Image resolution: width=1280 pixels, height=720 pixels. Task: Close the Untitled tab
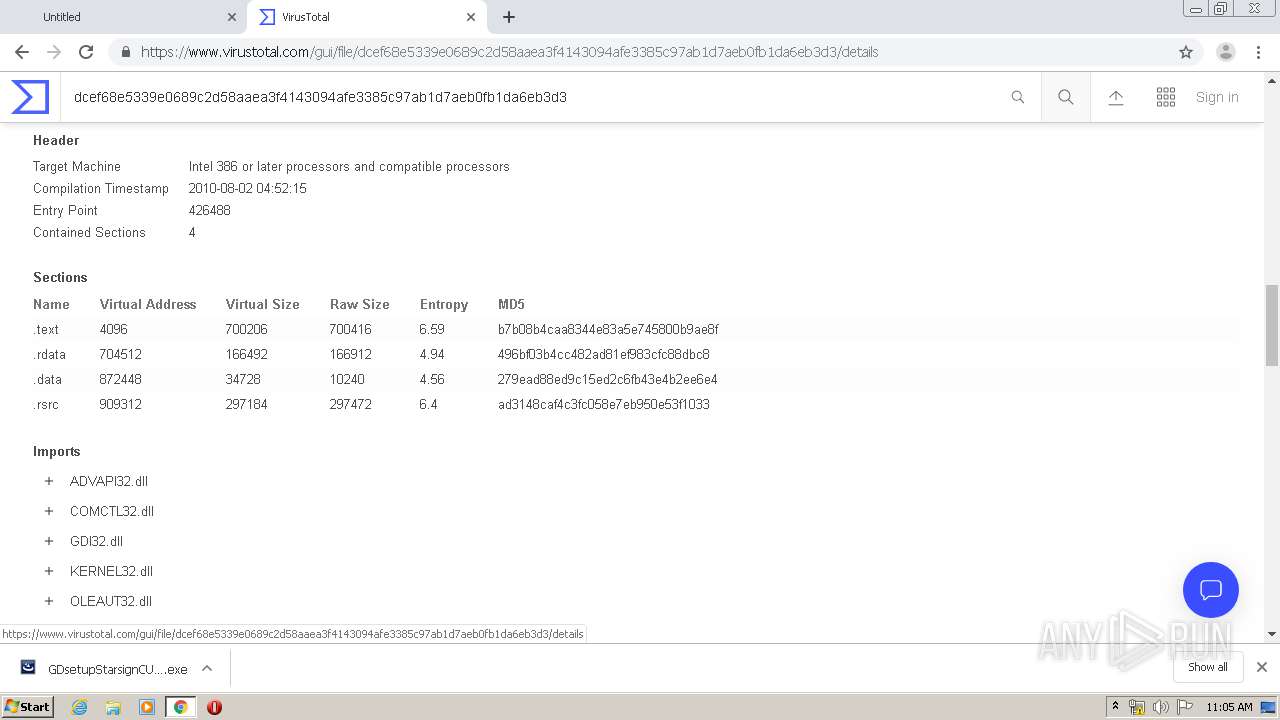[232, 17]
